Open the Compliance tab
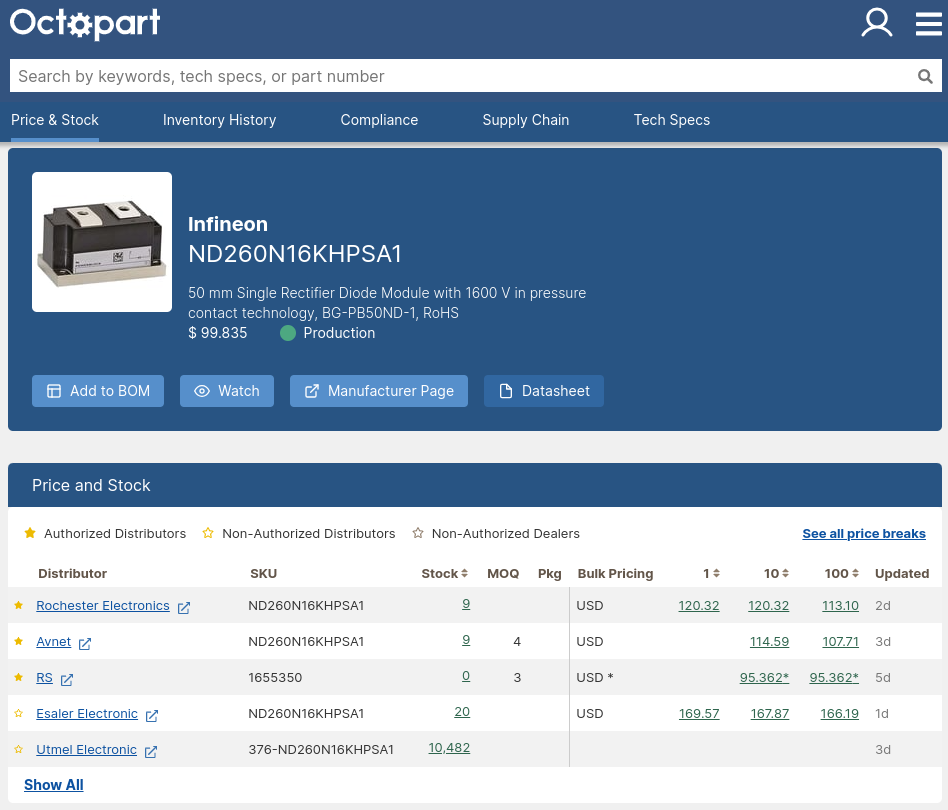The width and height of the screenshot is (948, 810). point(379,119)
